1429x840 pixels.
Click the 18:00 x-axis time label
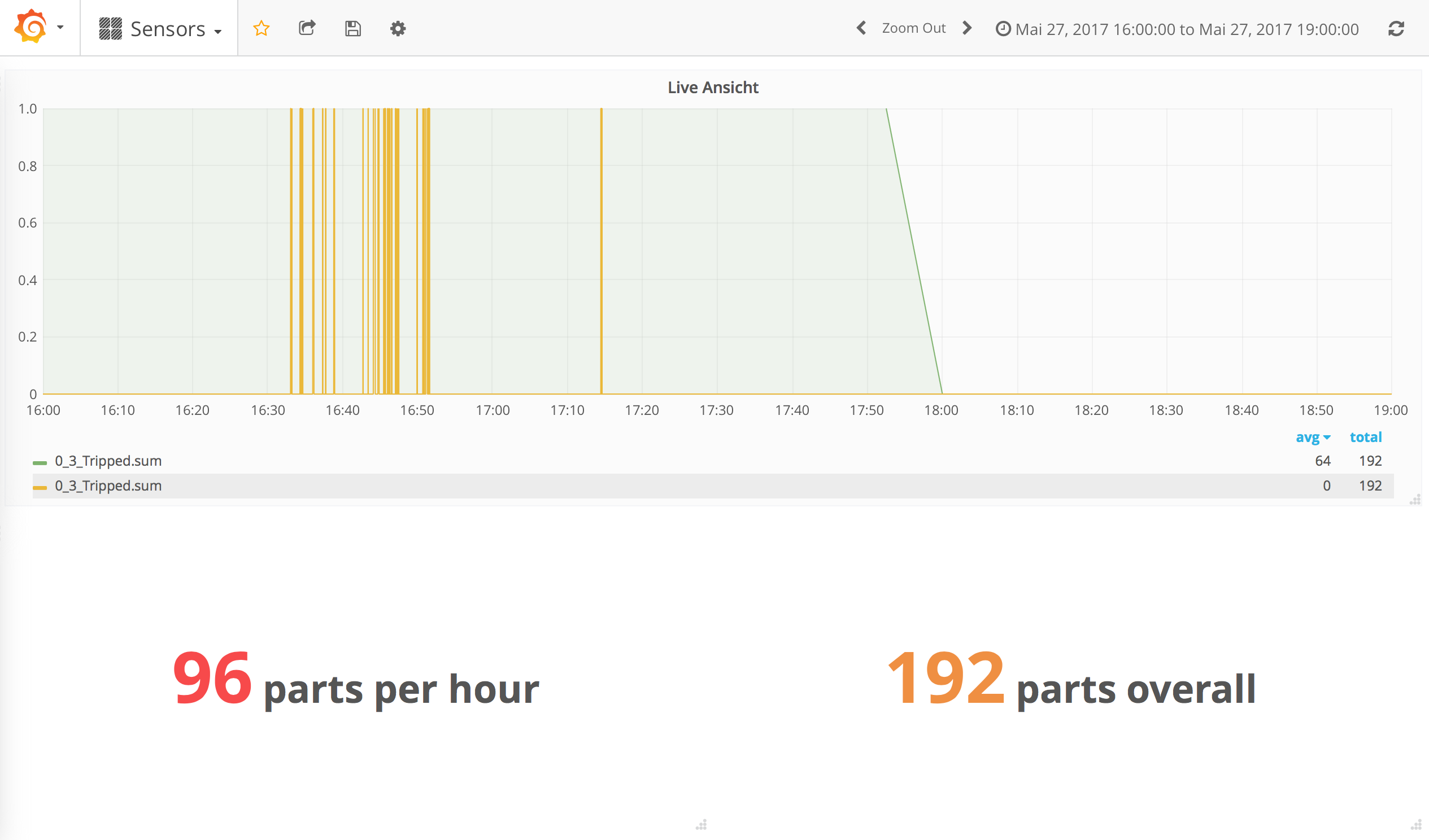click(942, 410)
